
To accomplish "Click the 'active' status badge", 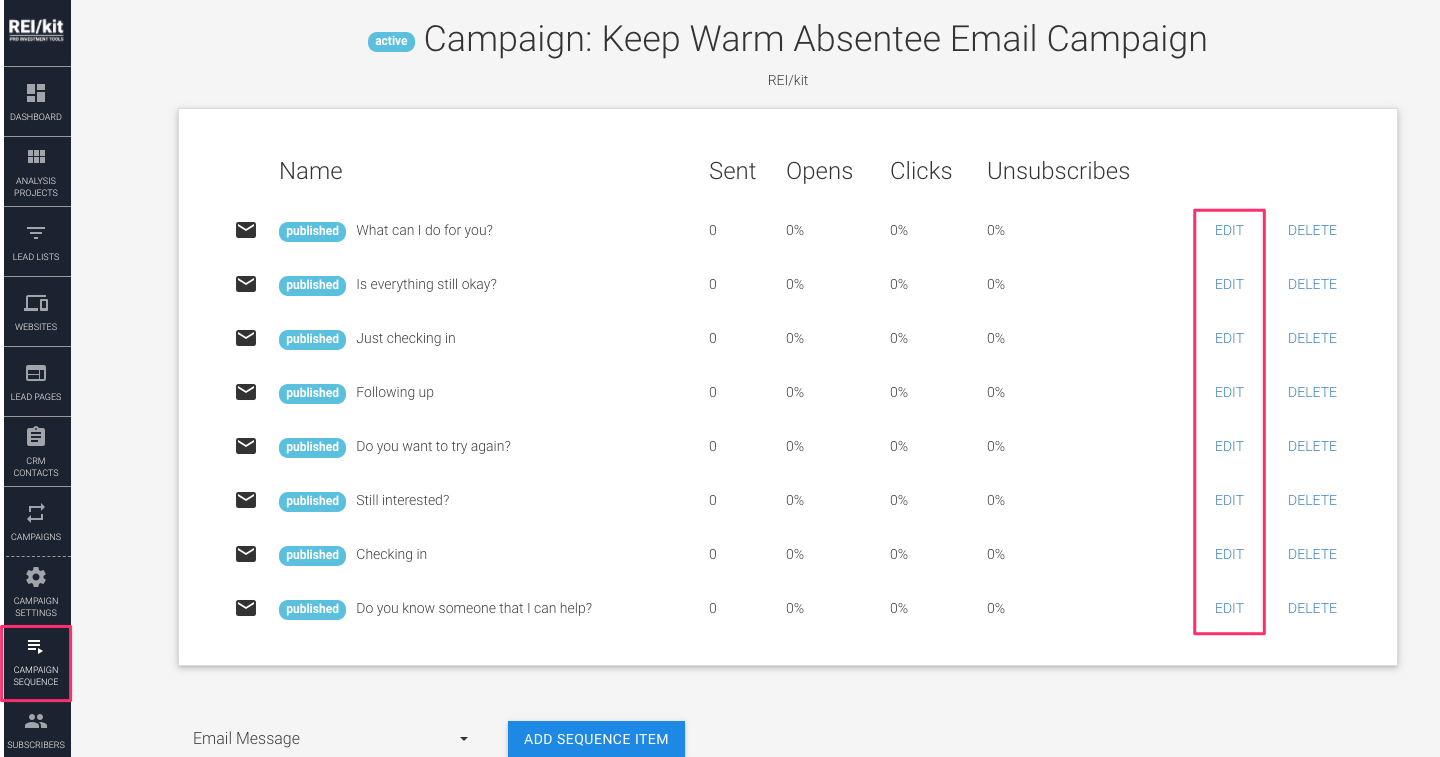I will 391,41.
